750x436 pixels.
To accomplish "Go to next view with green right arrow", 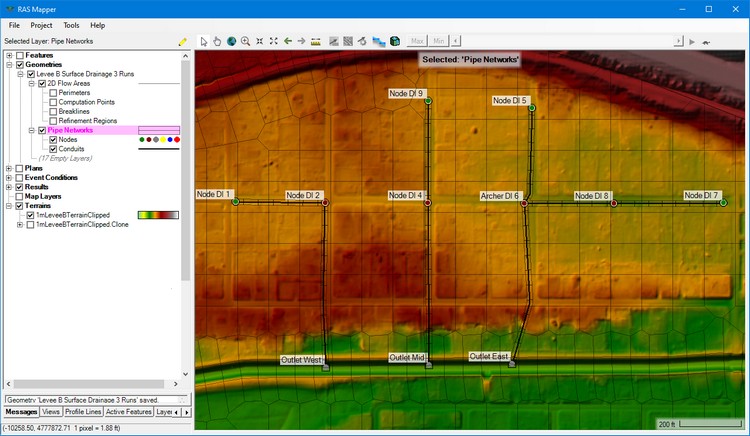I will pyautogui.click(x=301, y=41).
